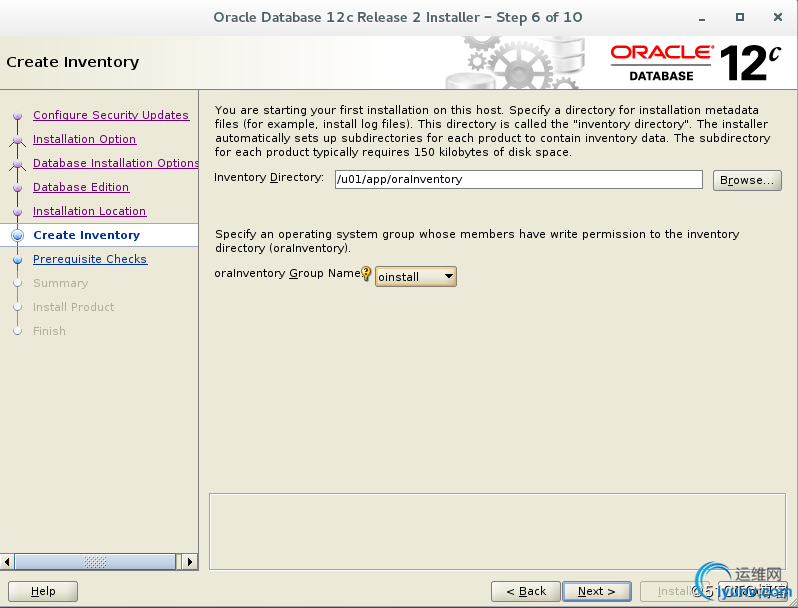The width and height of the screenshot is (798, 608).
Task: Open the Installation Option step link
Action: pos(84,139)
